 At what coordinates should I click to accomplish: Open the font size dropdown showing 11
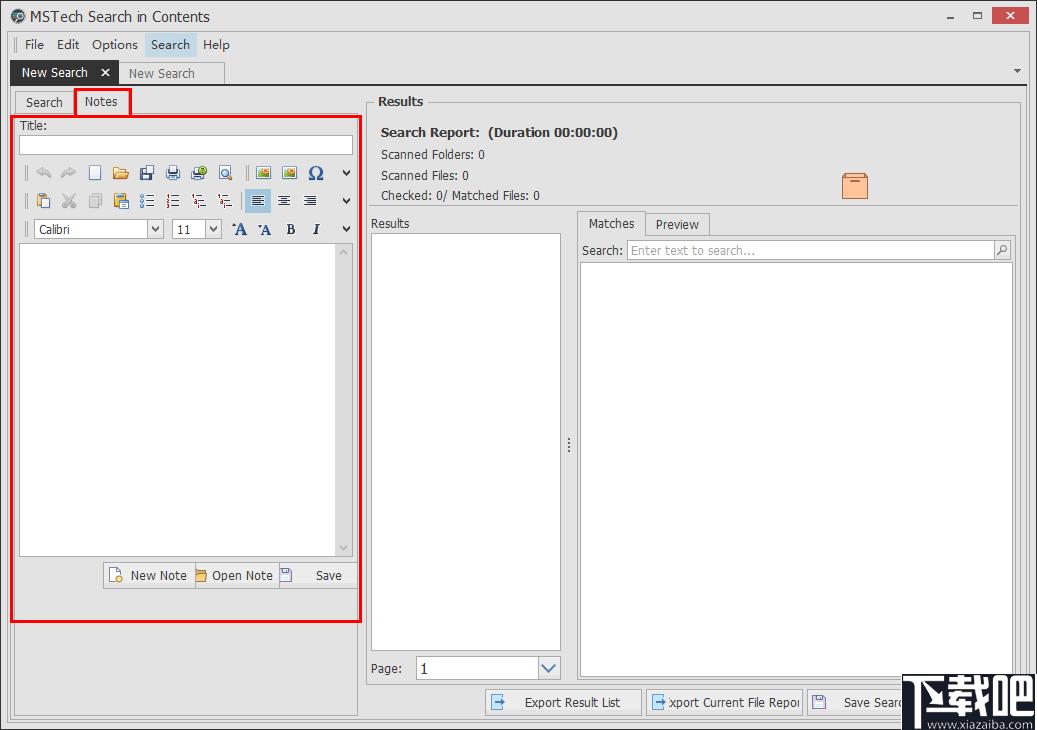click(x=213, y=229)
